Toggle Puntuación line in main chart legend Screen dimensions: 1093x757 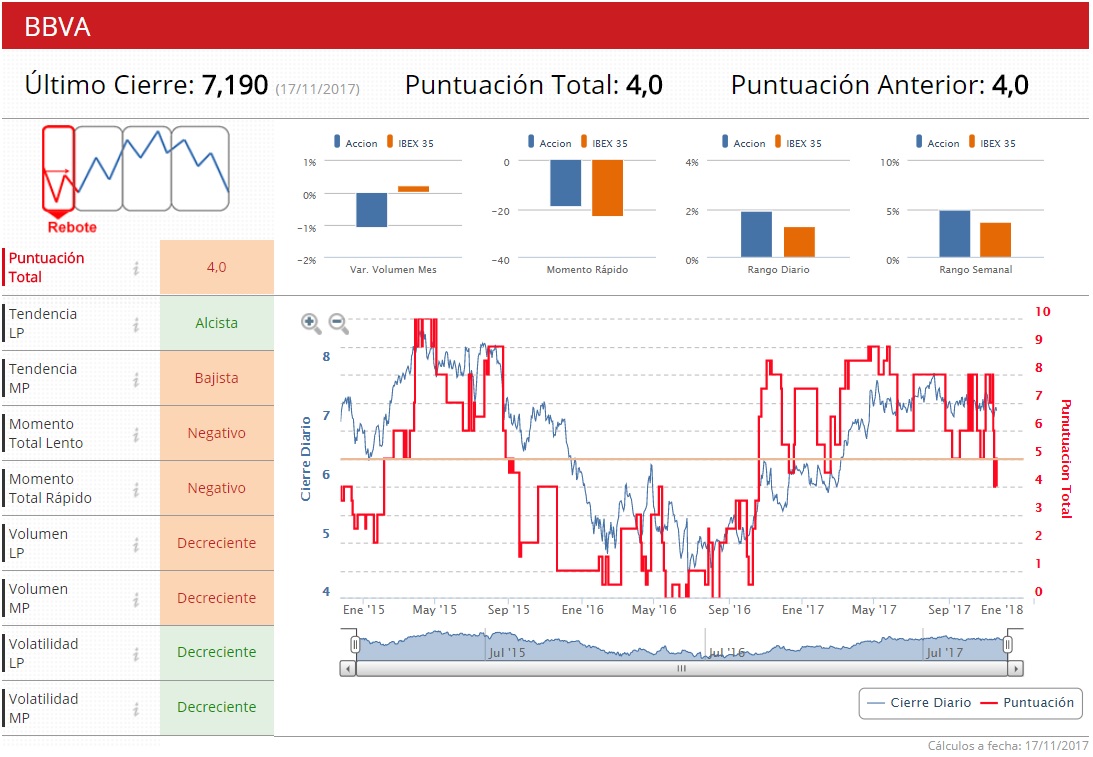[x=1027, y=703]
